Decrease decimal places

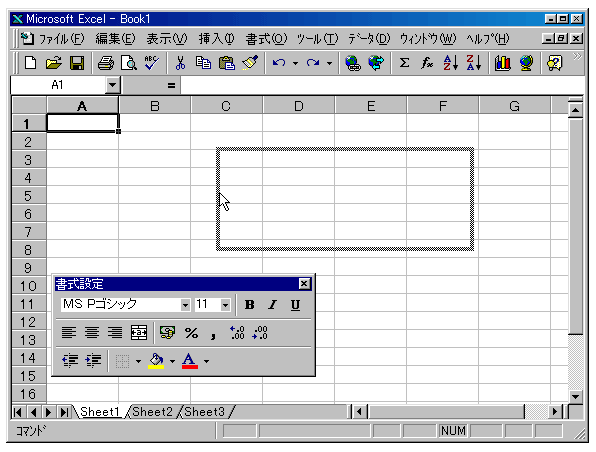(260, 333)
